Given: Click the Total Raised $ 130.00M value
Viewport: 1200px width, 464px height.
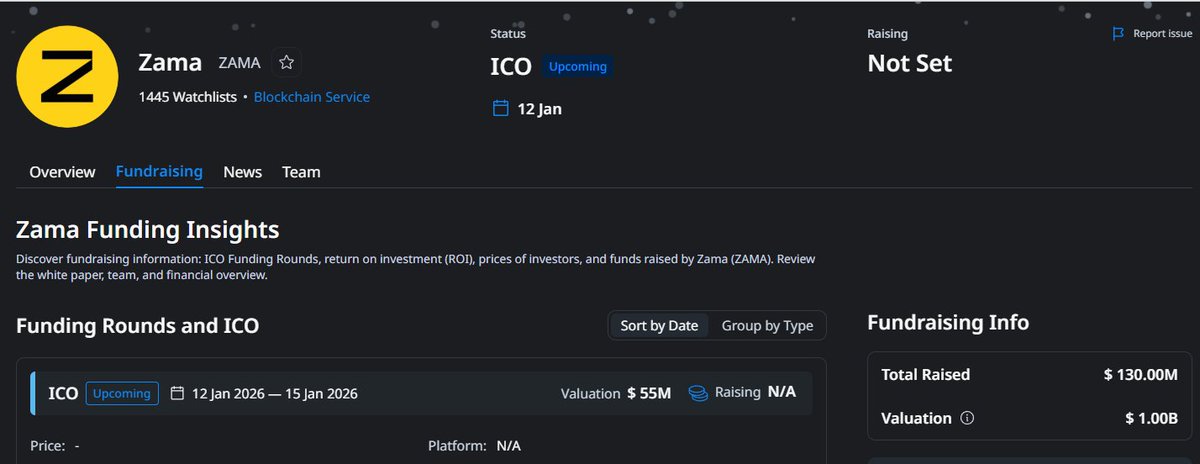Looking at the screenshot, I should [1141, 375].
